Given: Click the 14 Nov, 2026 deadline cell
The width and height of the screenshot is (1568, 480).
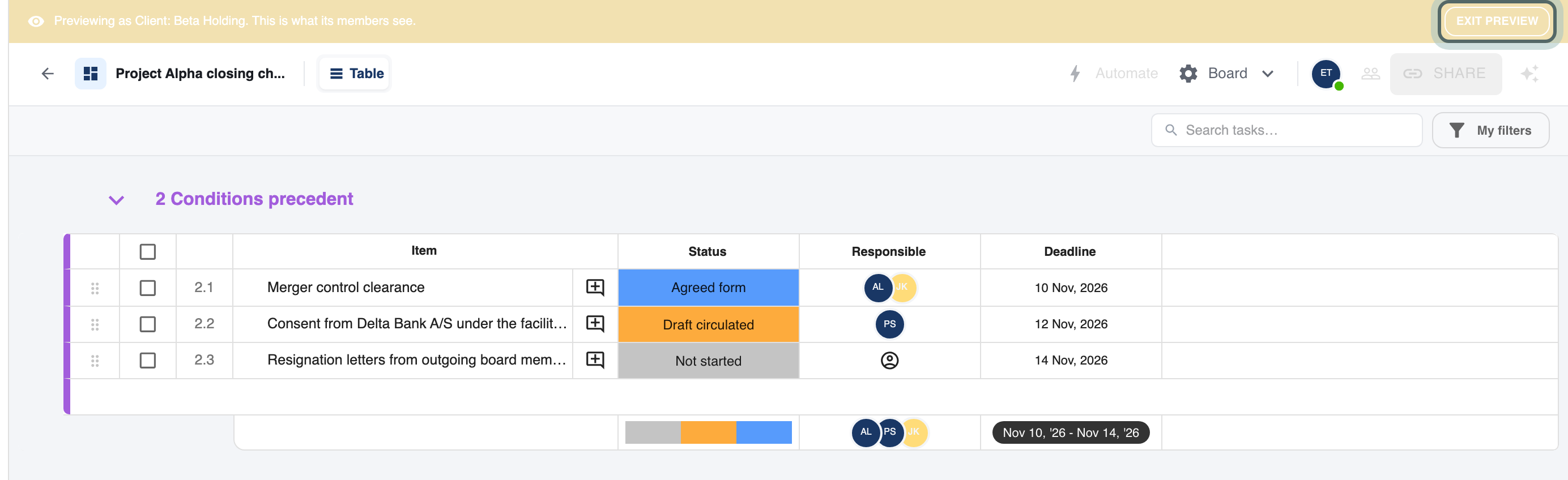Looking at the screenshot, I should 1071,361.
